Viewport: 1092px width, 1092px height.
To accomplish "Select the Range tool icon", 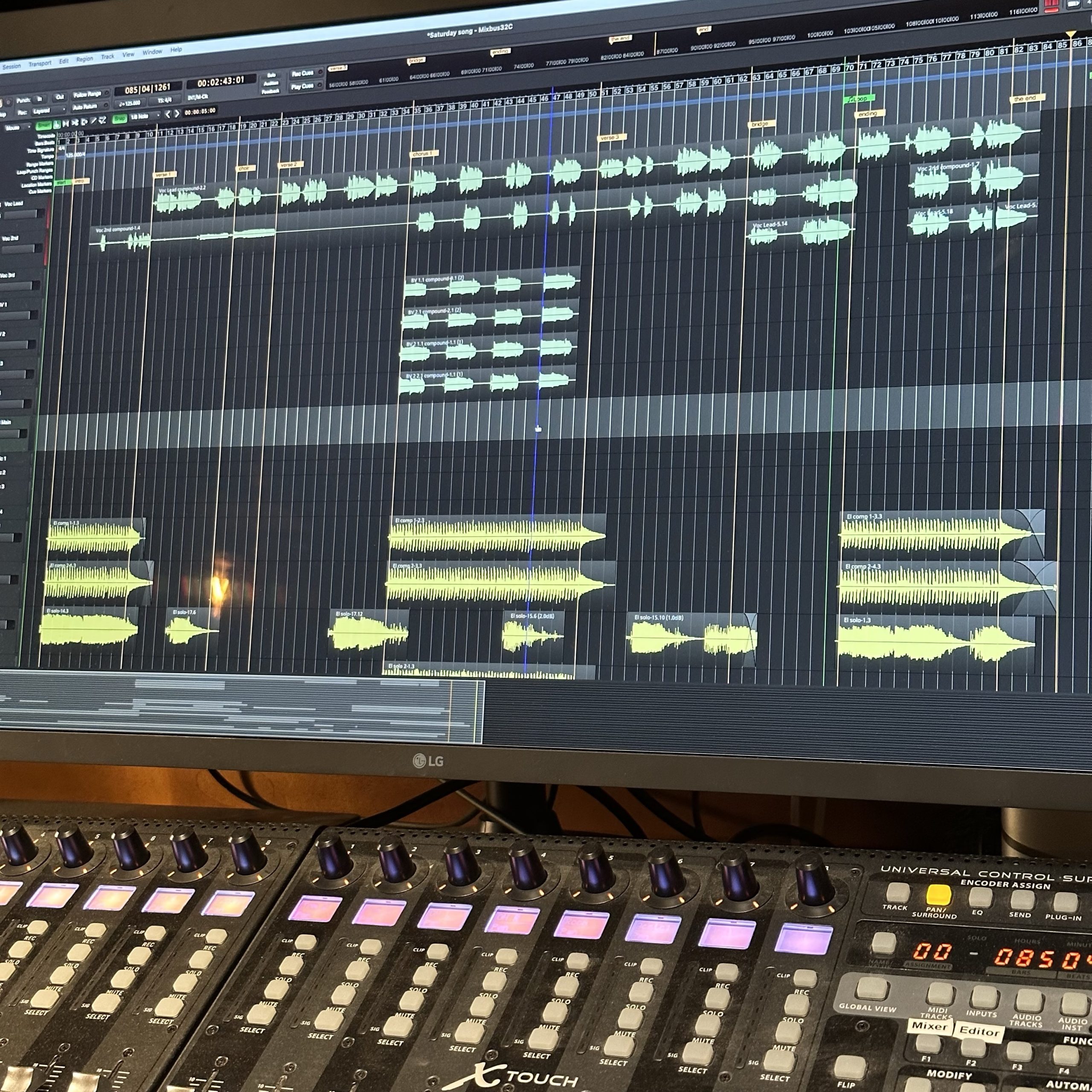I will coord(66,123).
